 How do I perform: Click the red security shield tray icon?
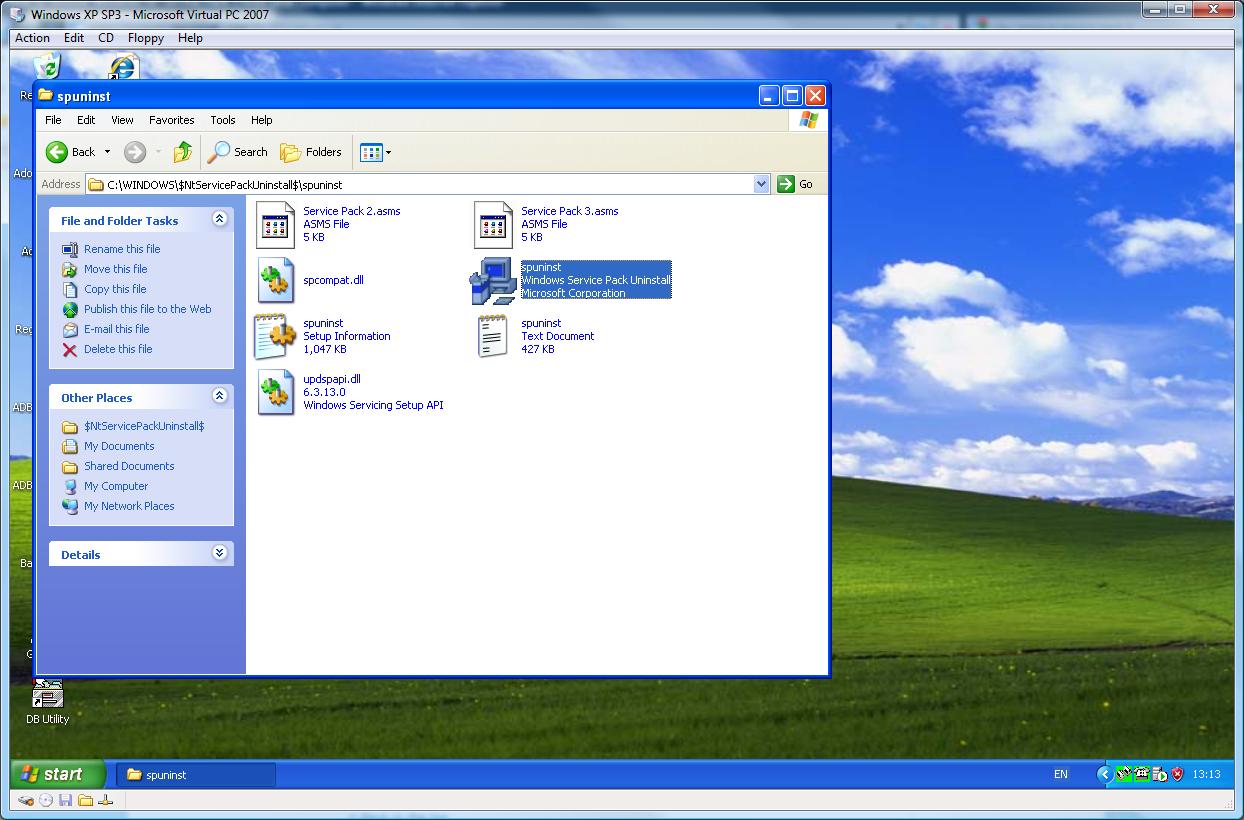click(1177, 774)
